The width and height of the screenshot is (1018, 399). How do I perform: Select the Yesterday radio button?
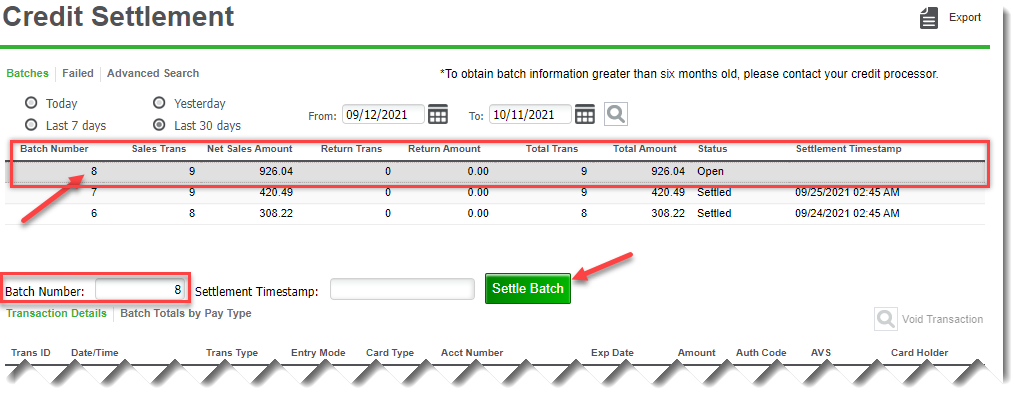pyautogui.click(x=158, y=103)
